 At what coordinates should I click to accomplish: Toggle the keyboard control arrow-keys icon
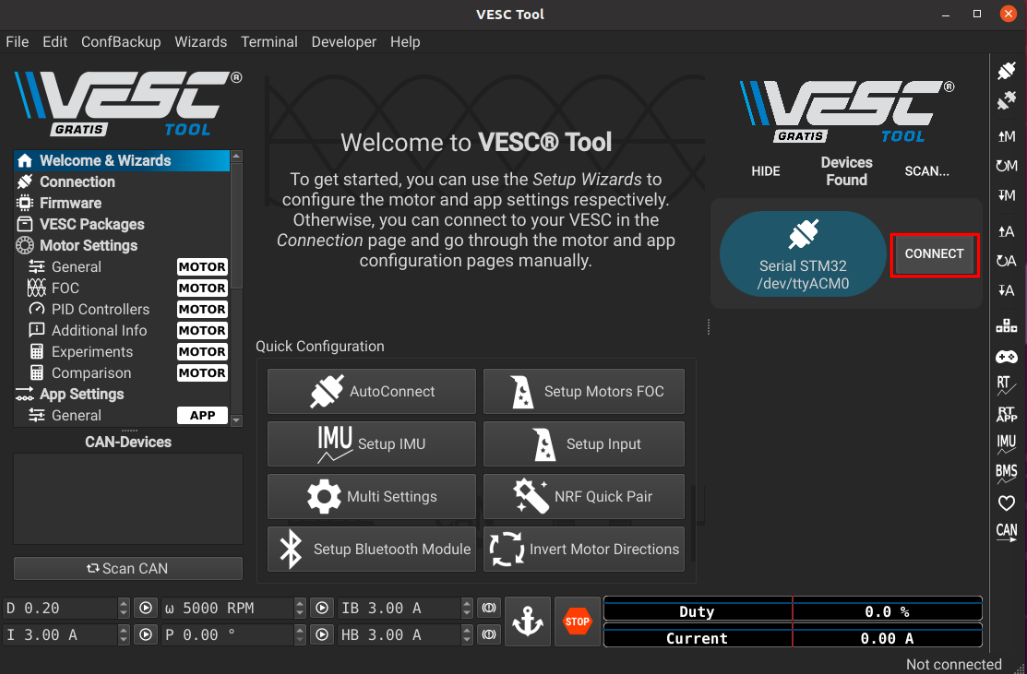(1006, 326)
